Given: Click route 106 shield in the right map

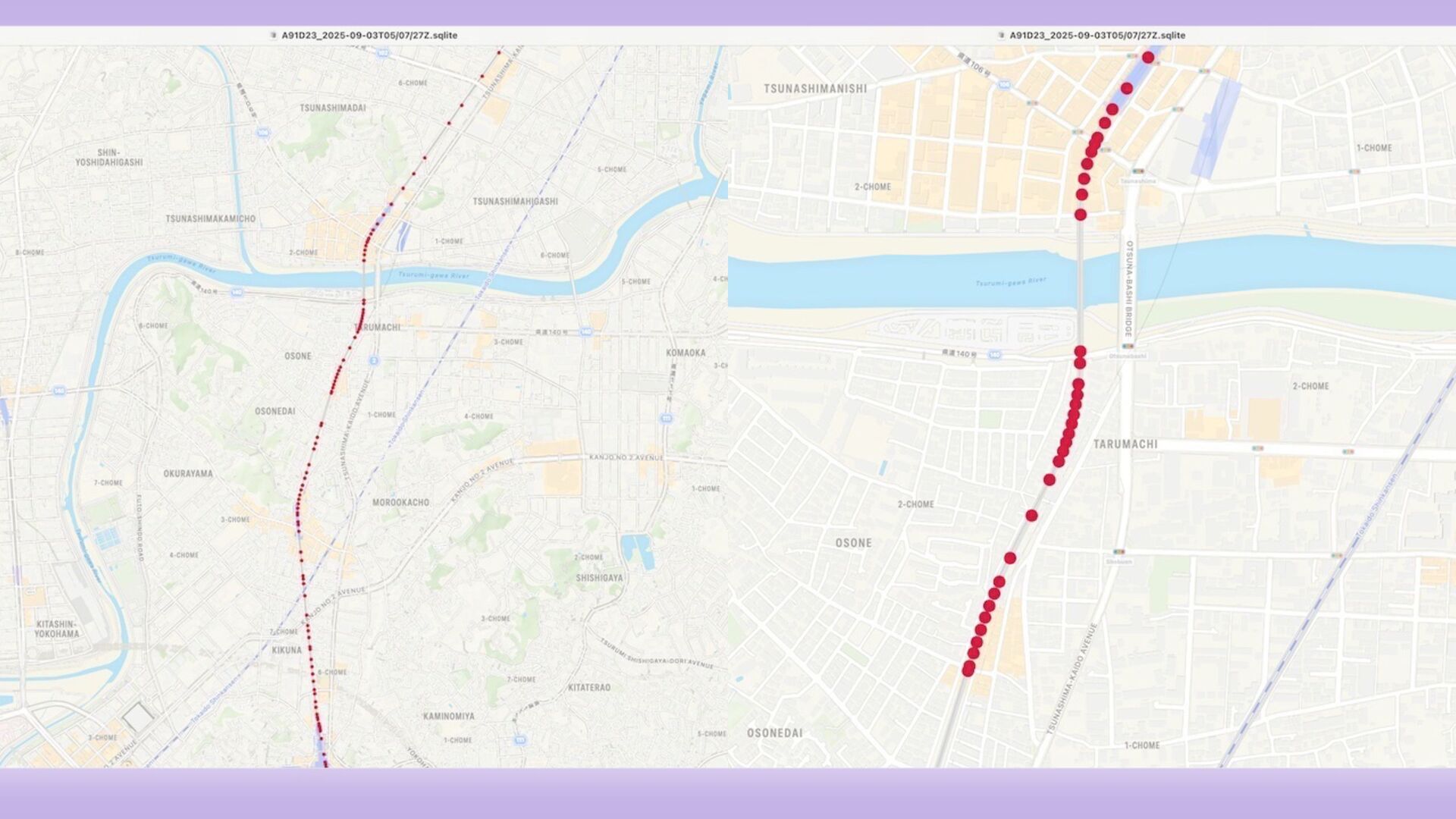Looking at the screenshot, I should [1004, 84].
